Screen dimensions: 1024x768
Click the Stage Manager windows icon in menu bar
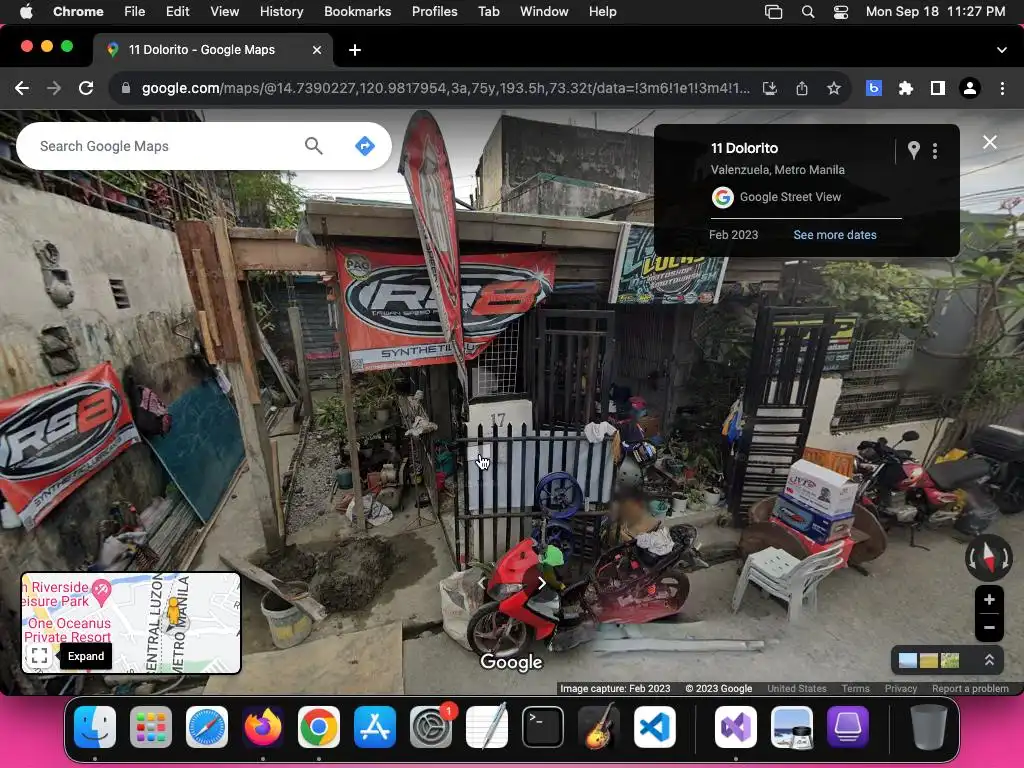click(x=773, y=12)
